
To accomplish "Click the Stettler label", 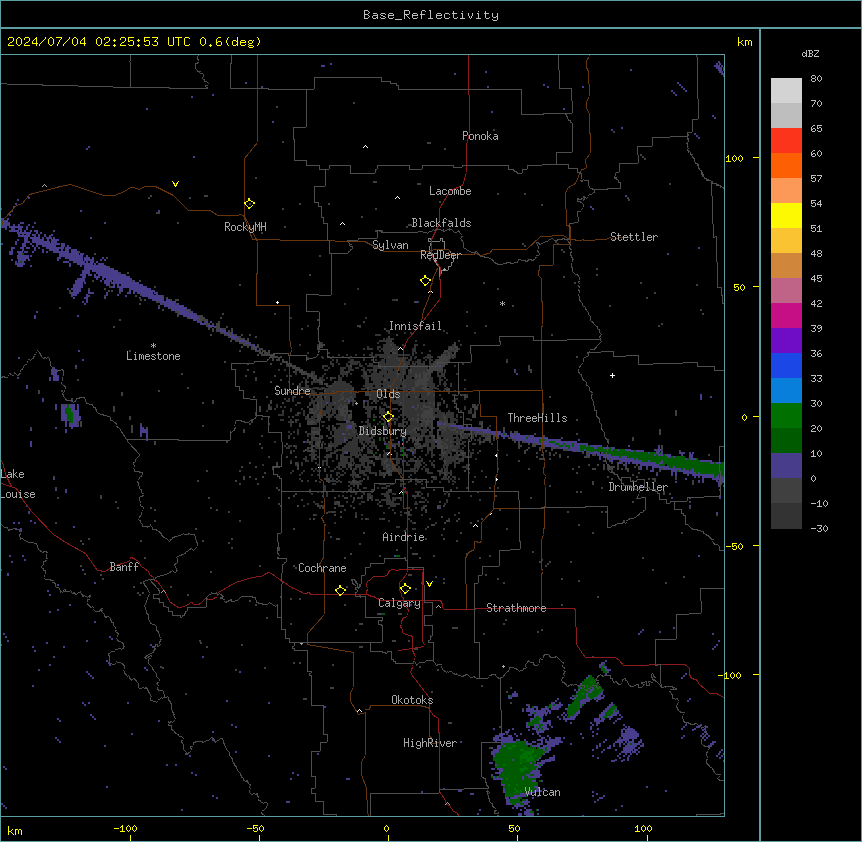I will (x=634, y=237).
